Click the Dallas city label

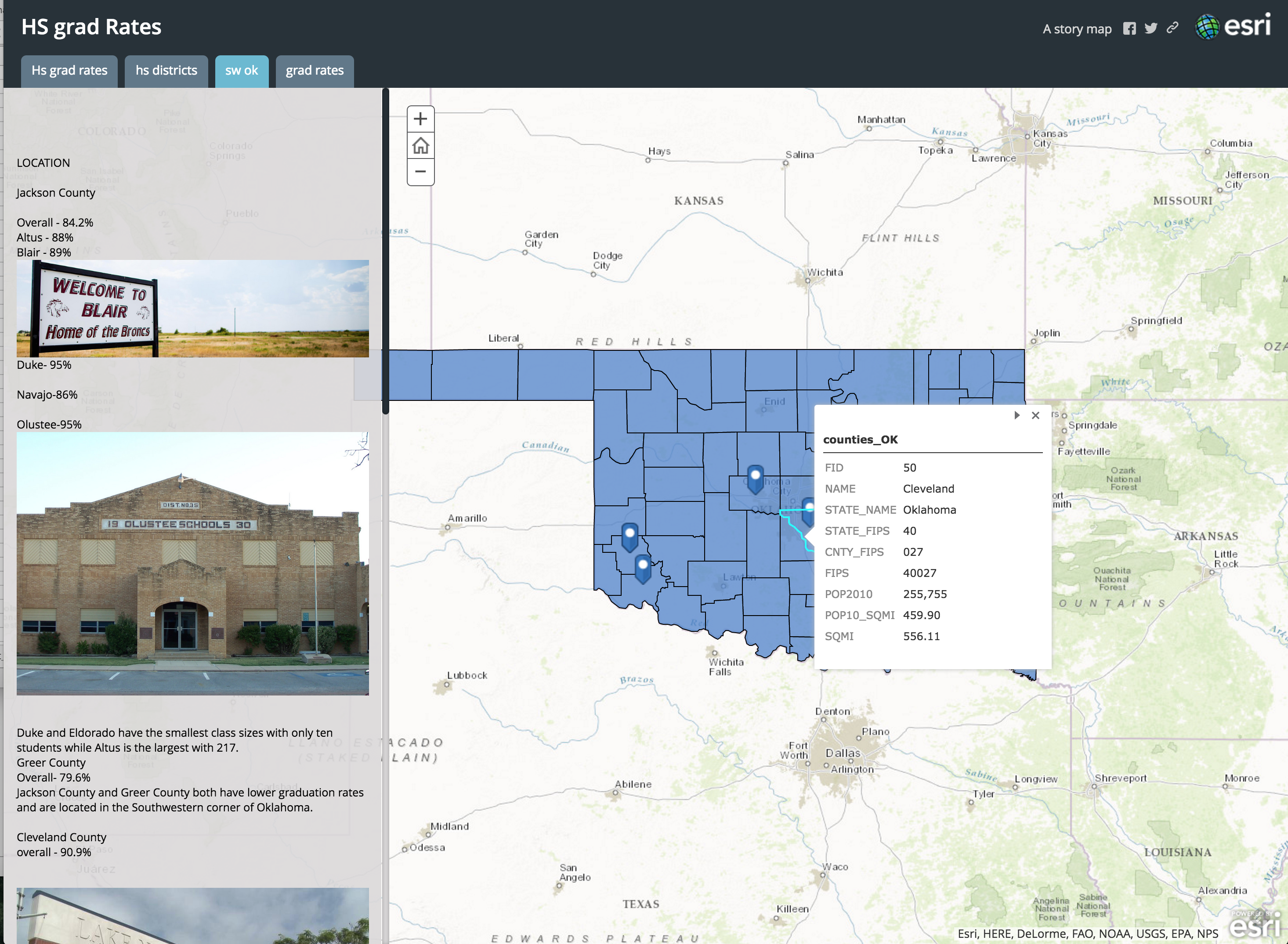tap(843, 753)
